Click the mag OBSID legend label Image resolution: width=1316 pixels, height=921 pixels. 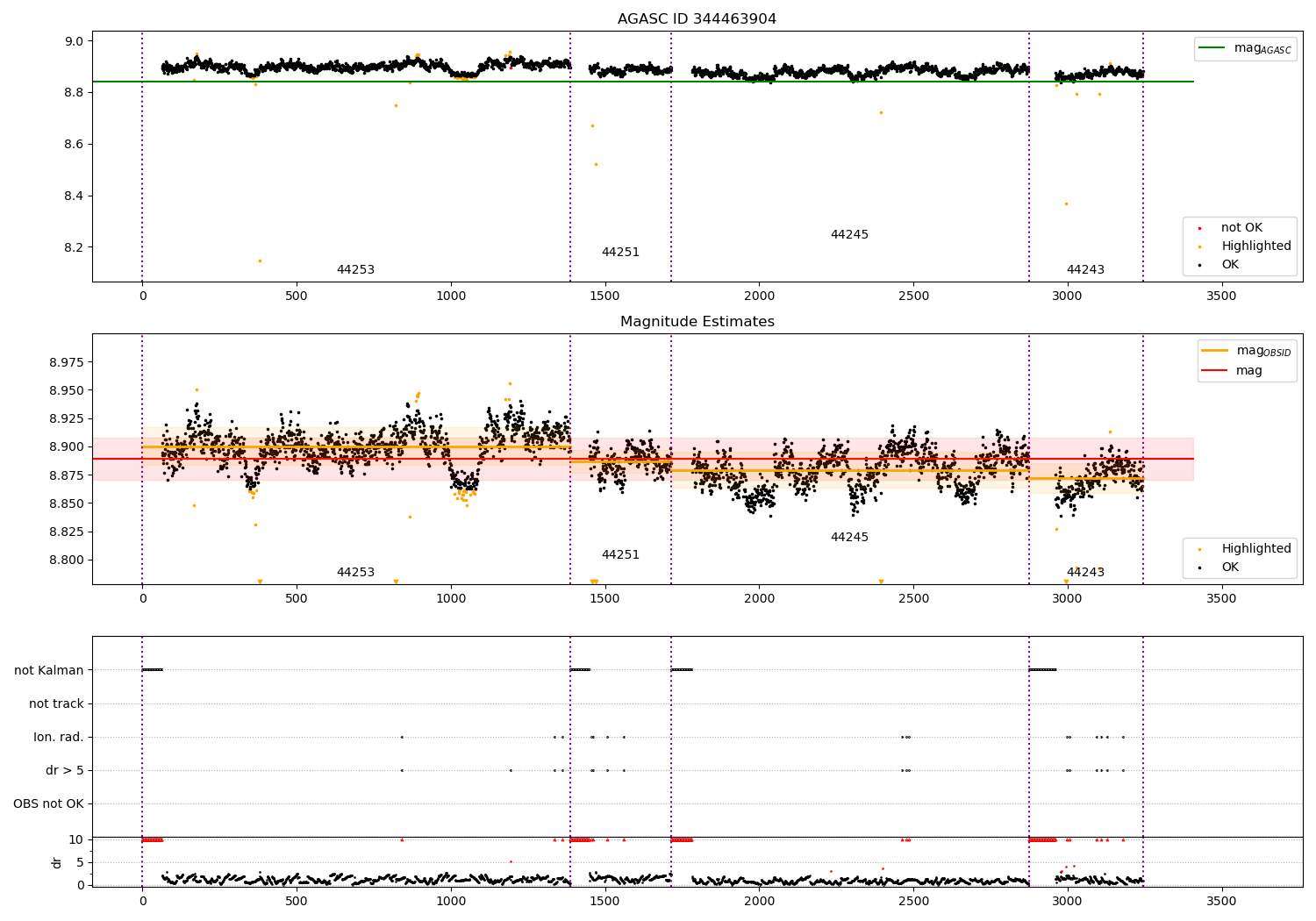[1264, 351]
